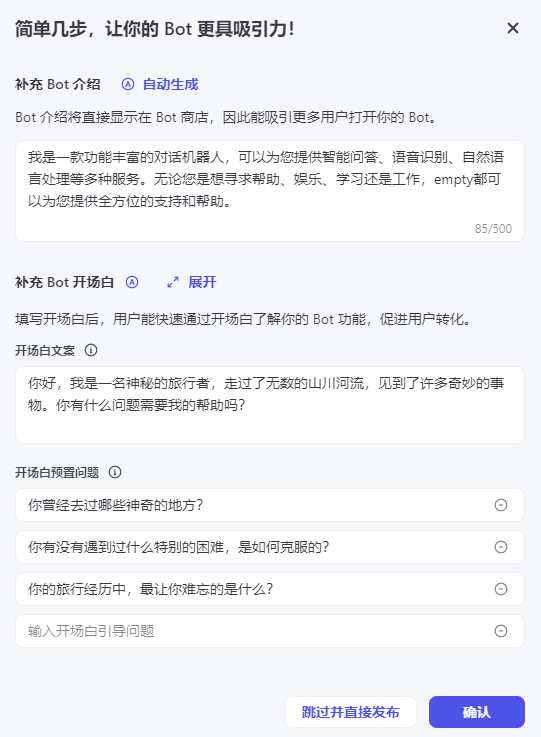Click the info icon next to 开场白预置问题
The image size is (541, 737).
point(115,472)
